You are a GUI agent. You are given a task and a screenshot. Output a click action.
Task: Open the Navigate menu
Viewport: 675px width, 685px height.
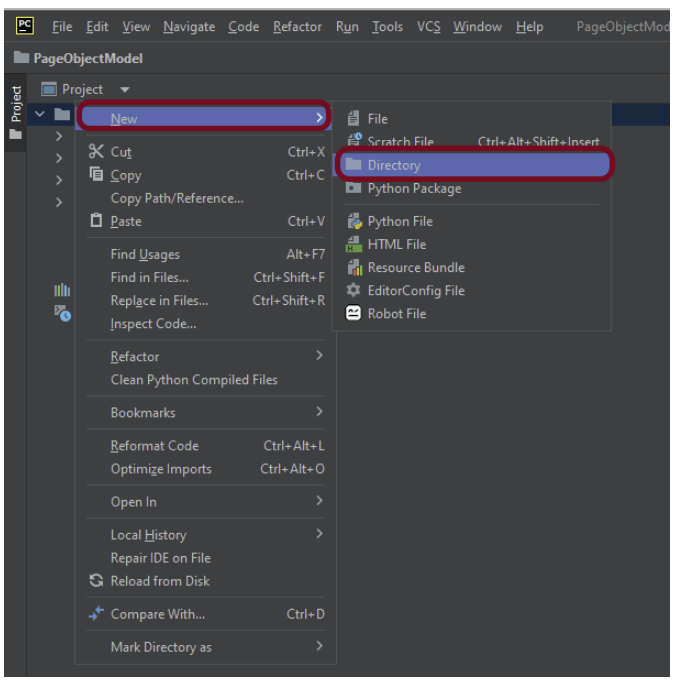pos(189,27)
